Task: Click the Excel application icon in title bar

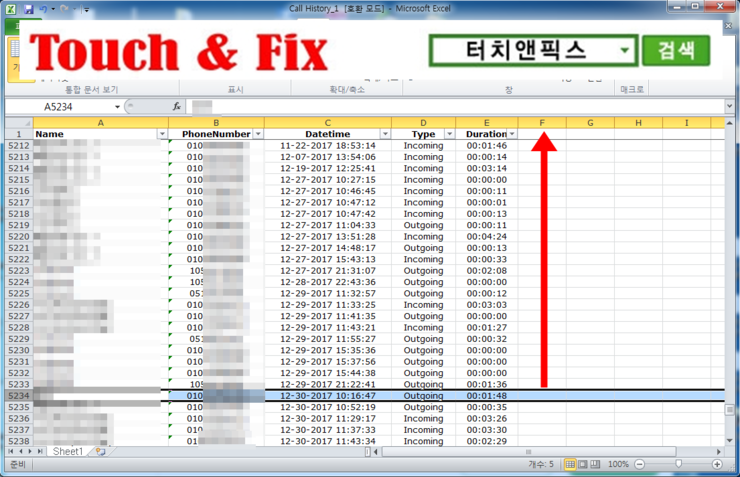Action: pos(10,8)
